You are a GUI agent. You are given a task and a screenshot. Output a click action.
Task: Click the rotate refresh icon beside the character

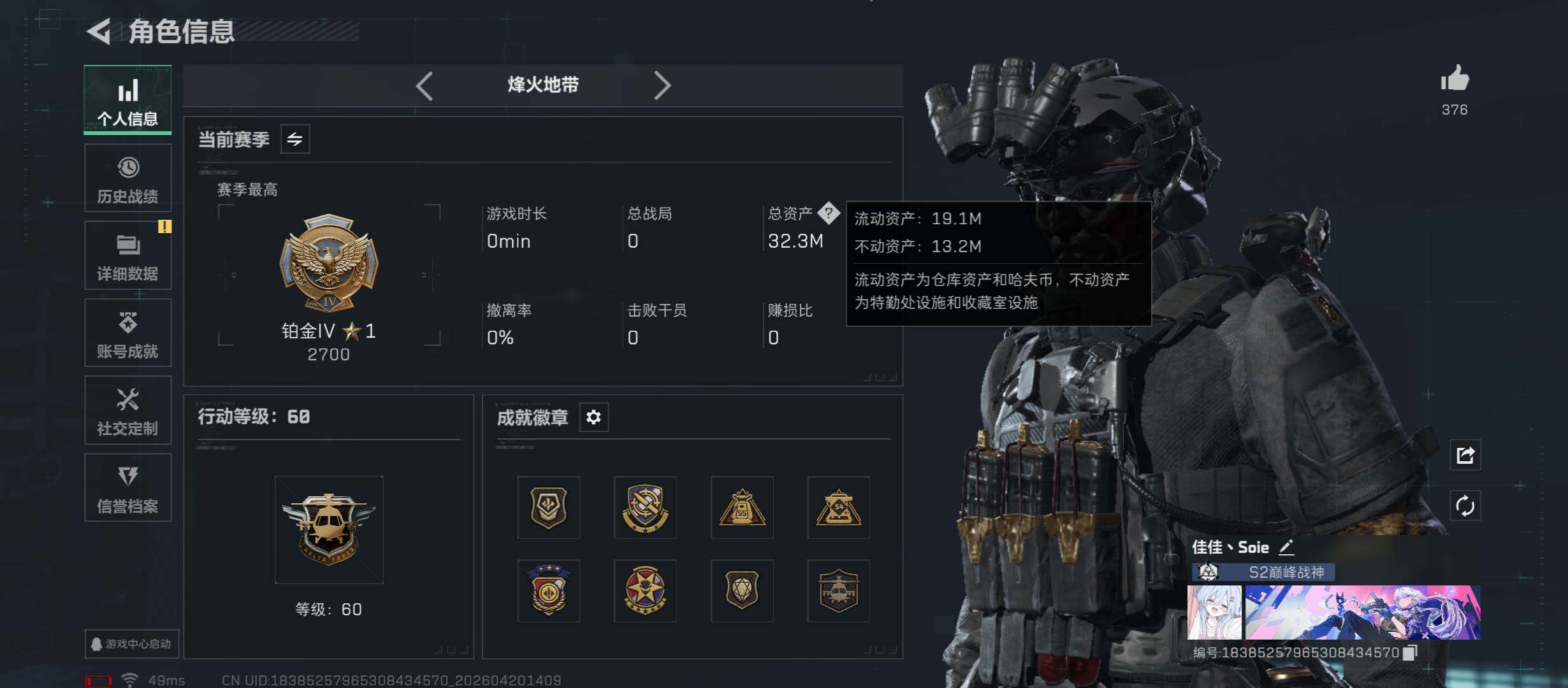[x=1465, y=506]
